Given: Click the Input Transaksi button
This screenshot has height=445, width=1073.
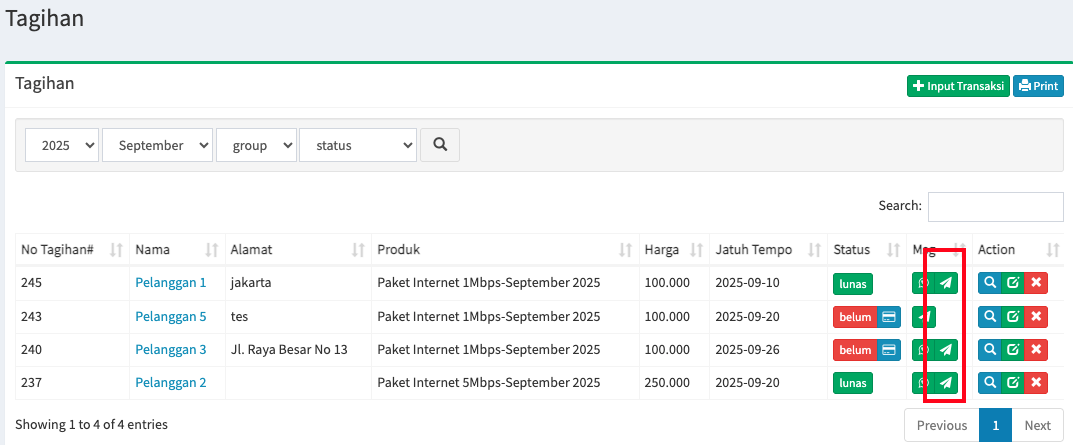Looking at the screenshot, I should click(x=957, y=86).
